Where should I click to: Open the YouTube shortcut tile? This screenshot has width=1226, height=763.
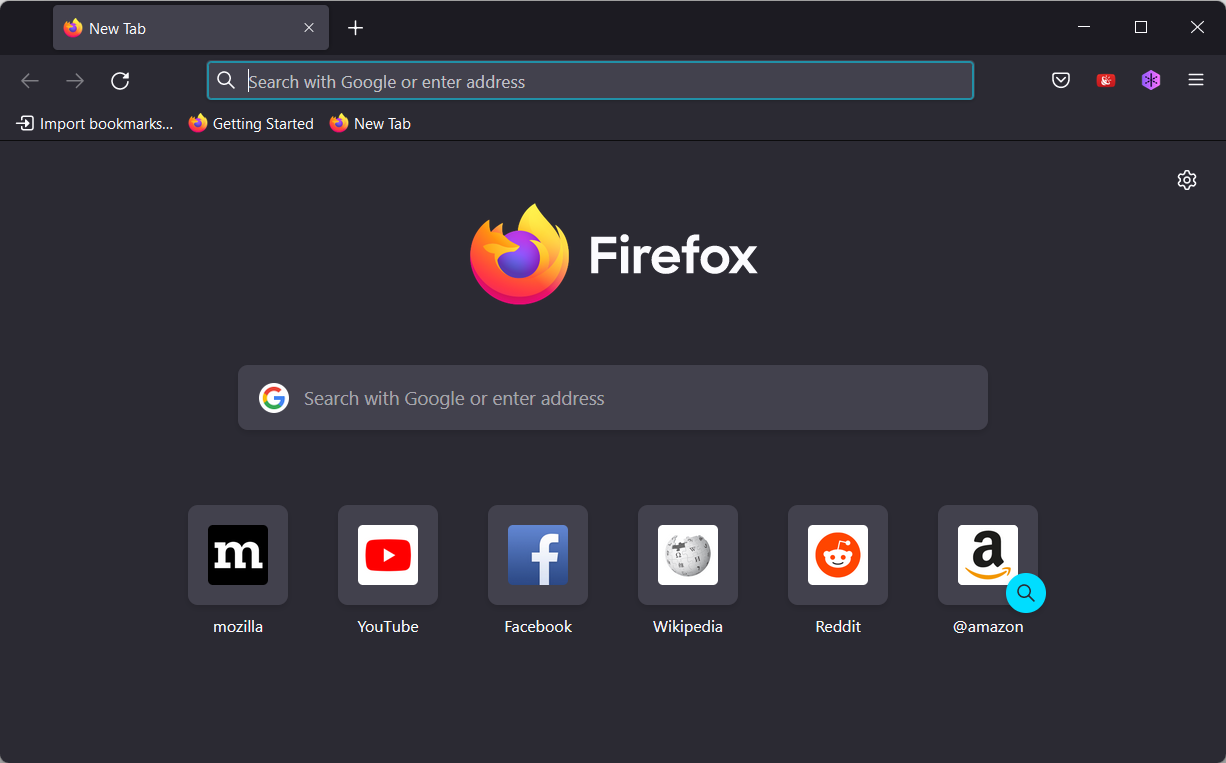pos(388,555)
